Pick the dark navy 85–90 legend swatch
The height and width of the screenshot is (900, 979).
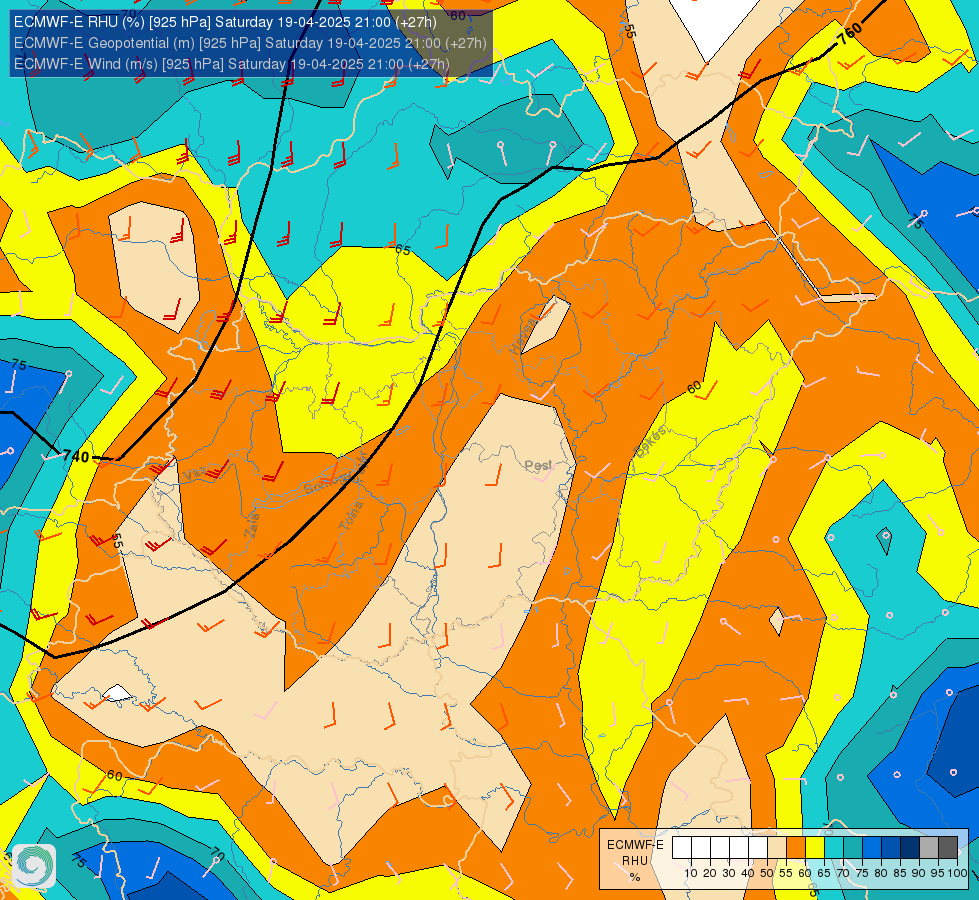click(x=910, y=848)
